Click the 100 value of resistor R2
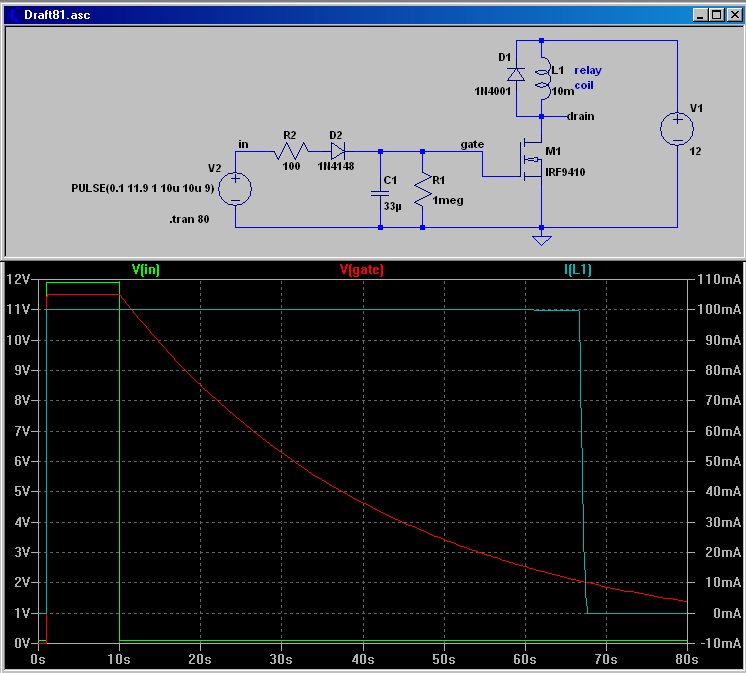 291,166
